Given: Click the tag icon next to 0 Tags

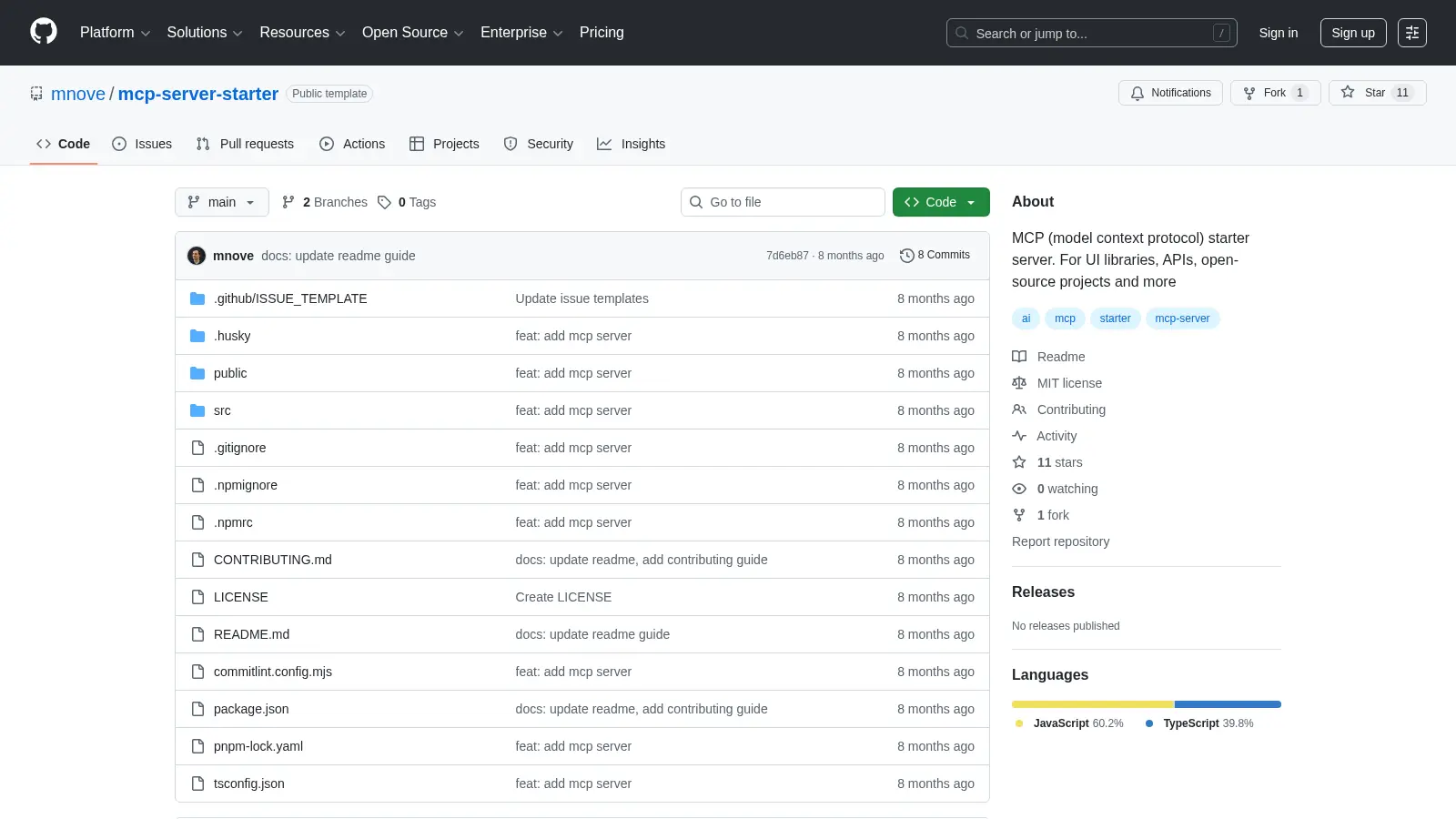Looking at the screenshot, I should [x=384, y=202].
